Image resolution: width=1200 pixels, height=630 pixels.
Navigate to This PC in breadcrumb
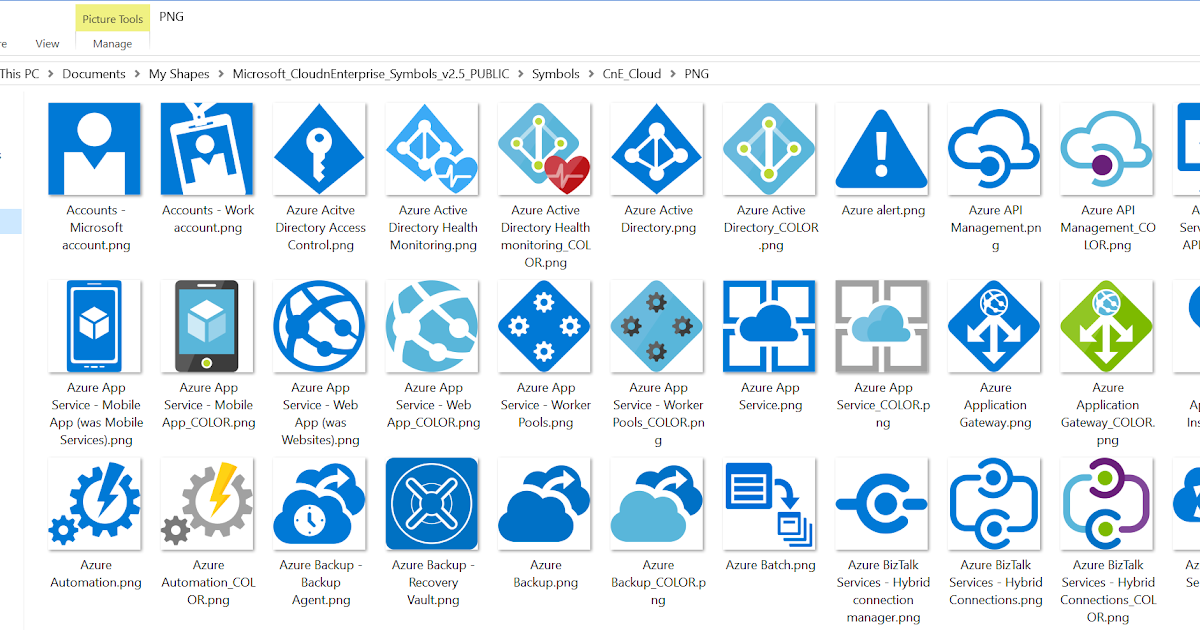(20, 74)
